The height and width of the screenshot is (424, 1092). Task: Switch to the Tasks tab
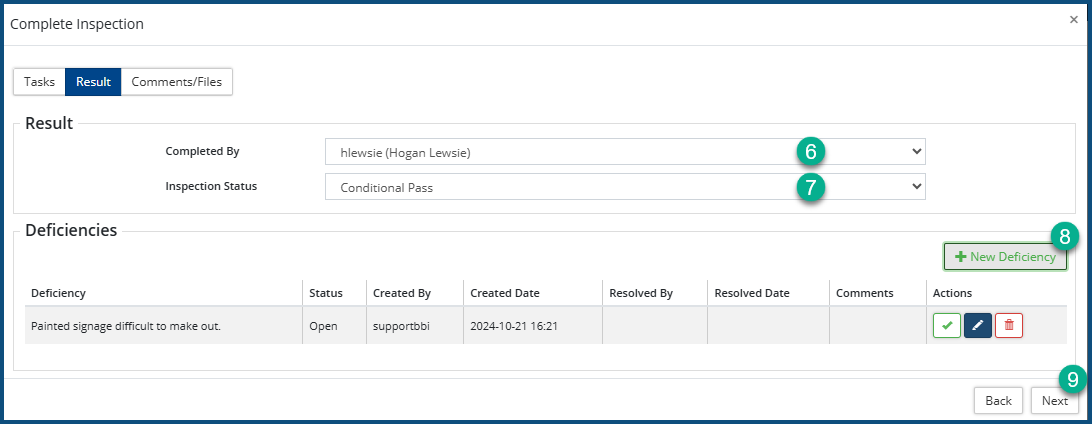pos(39,82)
